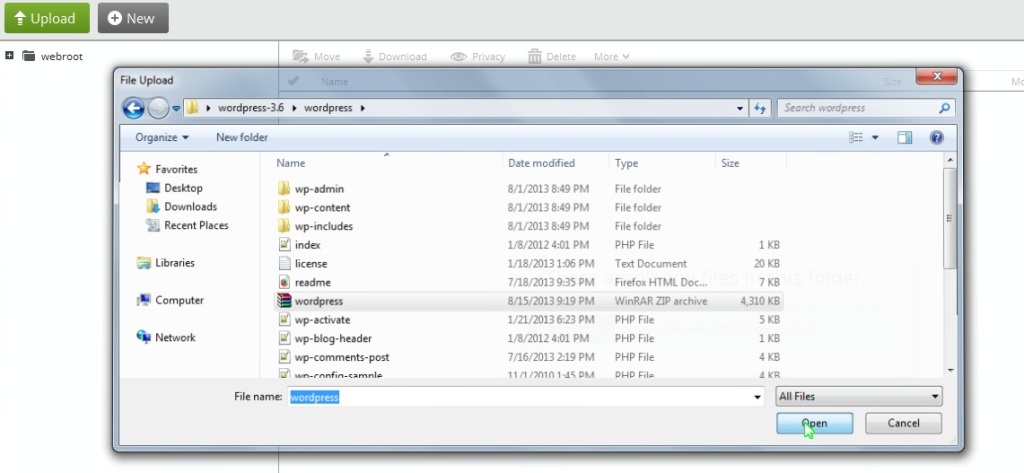Click the blue Help icon

click(936, 137)
